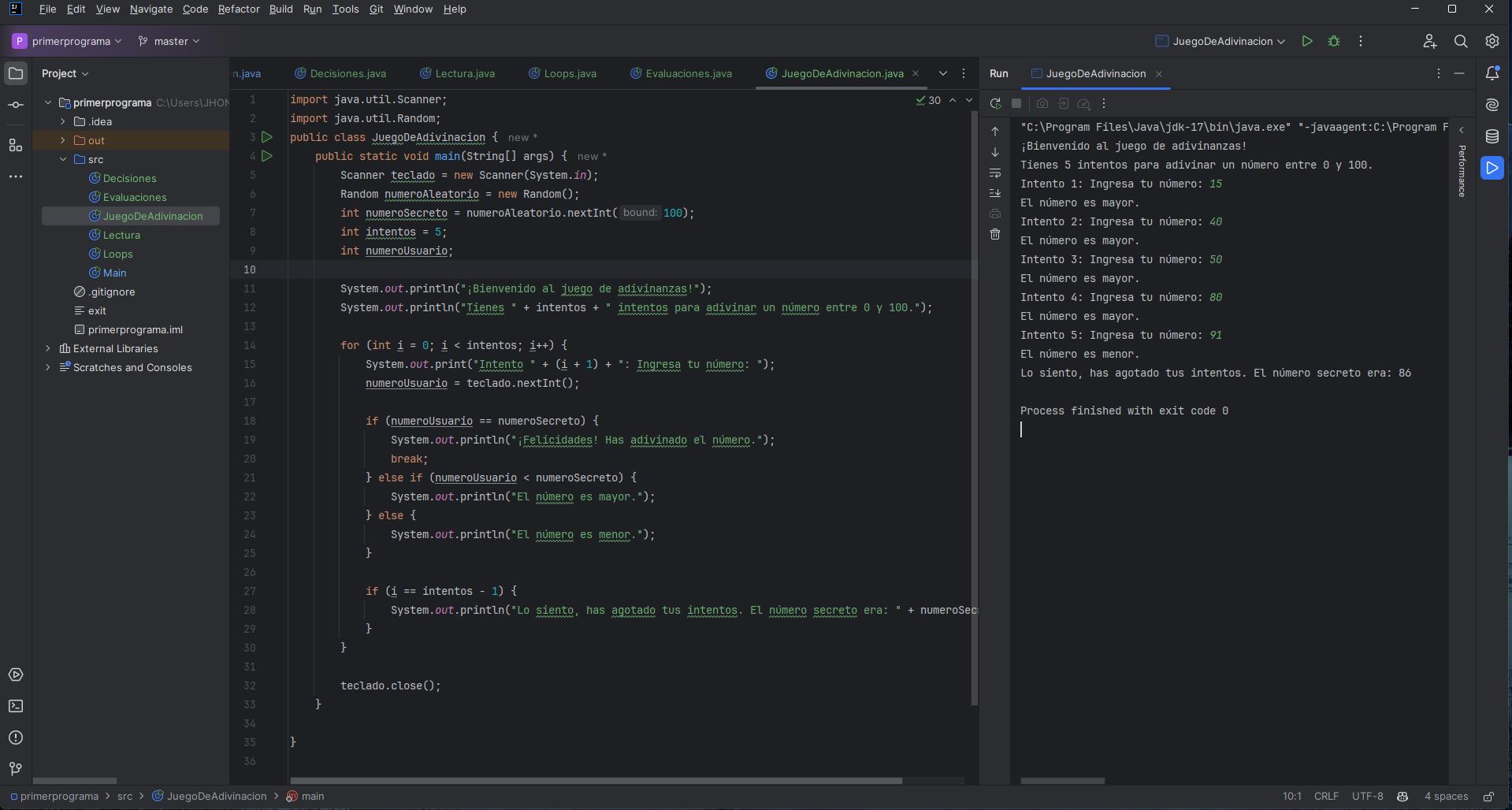Switch to Decisiones.java tab
The image size is (1512, 810).
coord(340,73)
